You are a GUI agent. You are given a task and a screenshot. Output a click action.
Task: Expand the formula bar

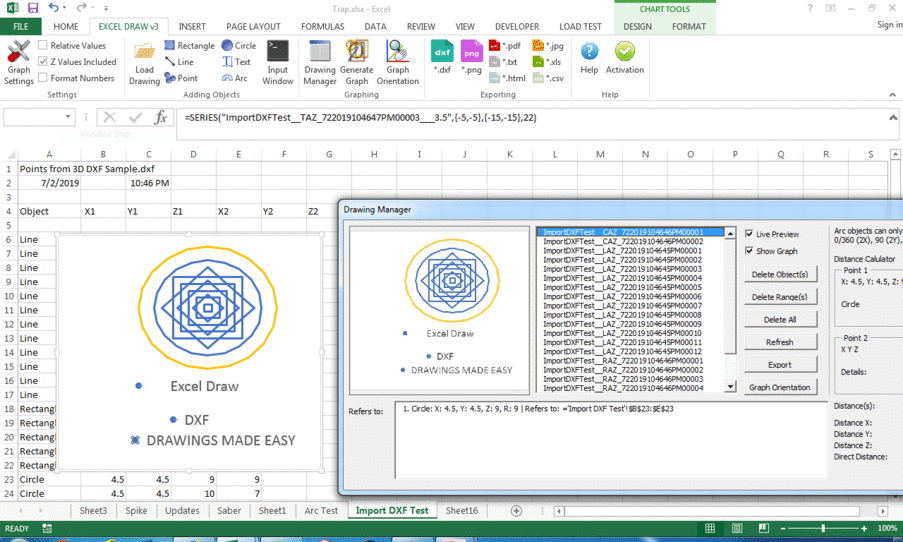[893, 118]
